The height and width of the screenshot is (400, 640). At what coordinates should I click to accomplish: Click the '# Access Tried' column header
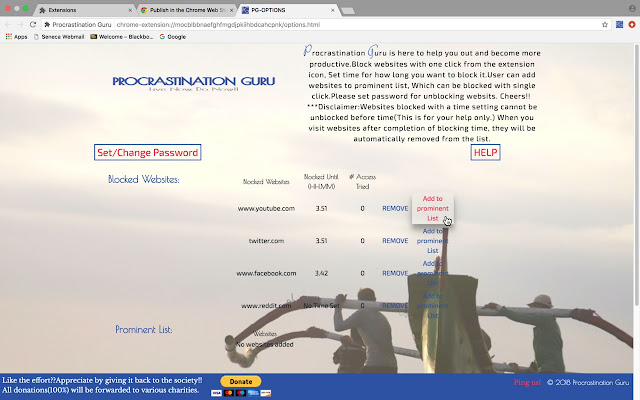coord(362,182)
